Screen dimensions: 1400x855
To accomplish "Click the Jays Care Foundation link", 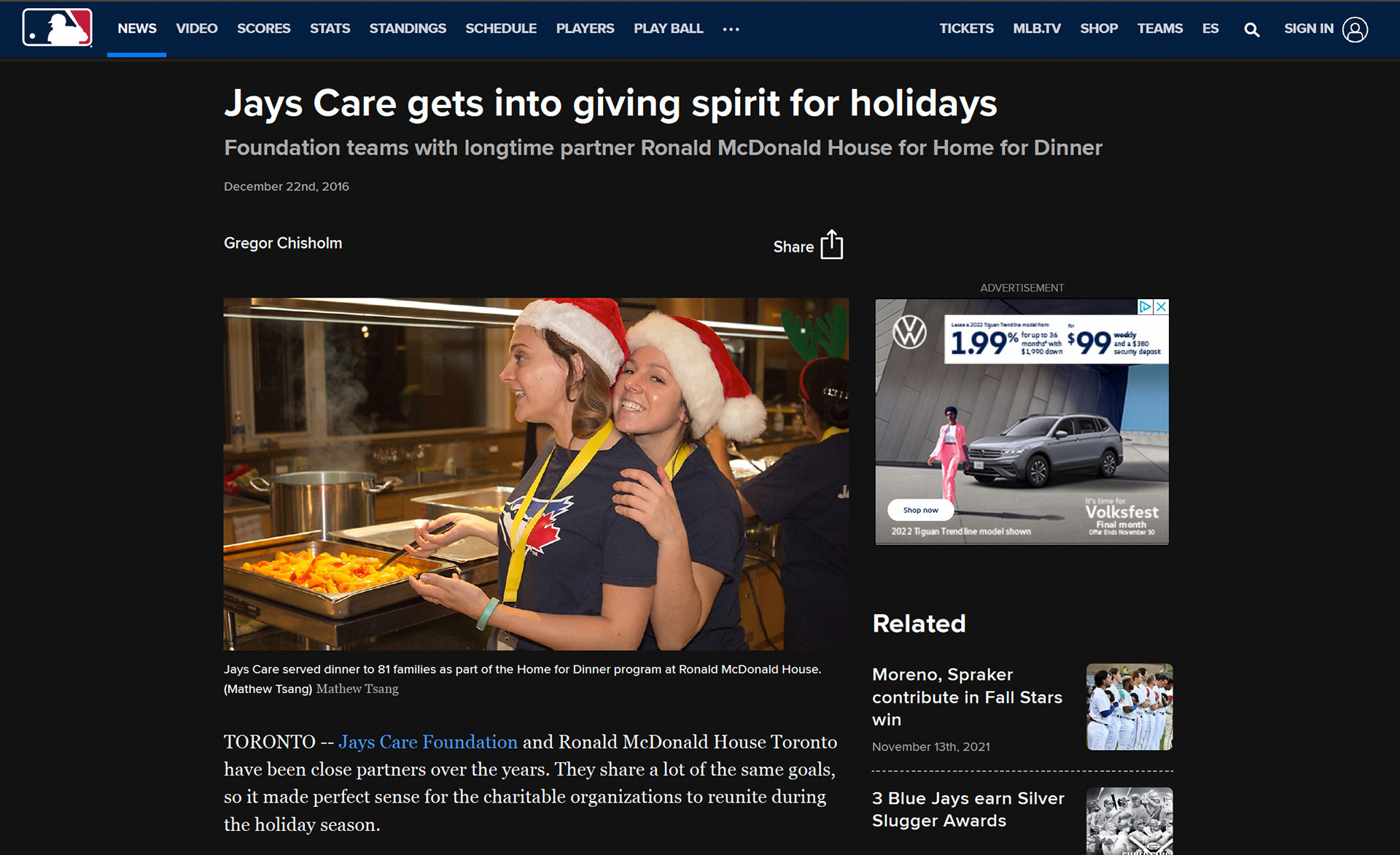I will [x=428, y=742].
